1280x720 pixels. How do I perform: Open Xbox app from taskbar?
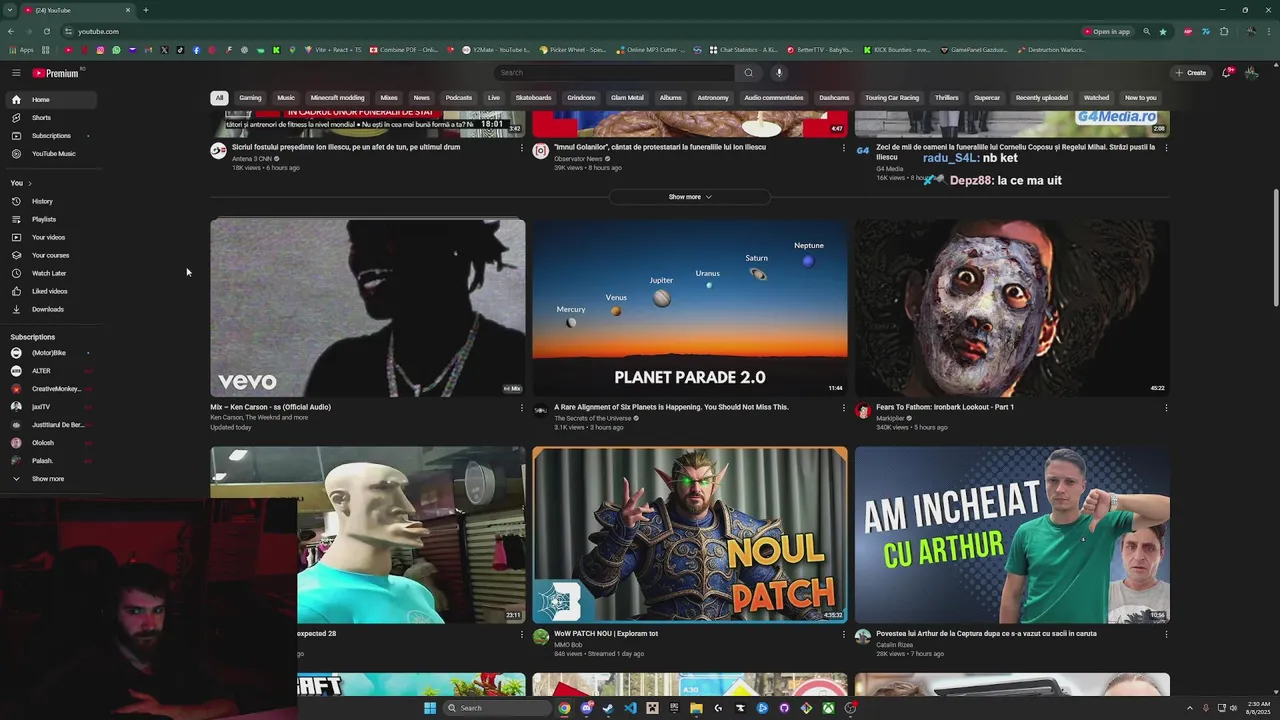(x=828, y=708)
